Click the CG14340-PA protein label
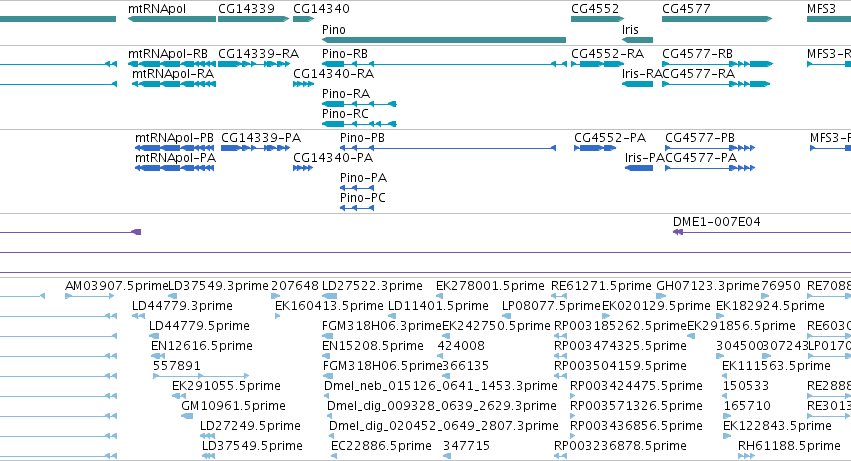The height and width of the screenshot is (461, 851). [x=333, y=158]
